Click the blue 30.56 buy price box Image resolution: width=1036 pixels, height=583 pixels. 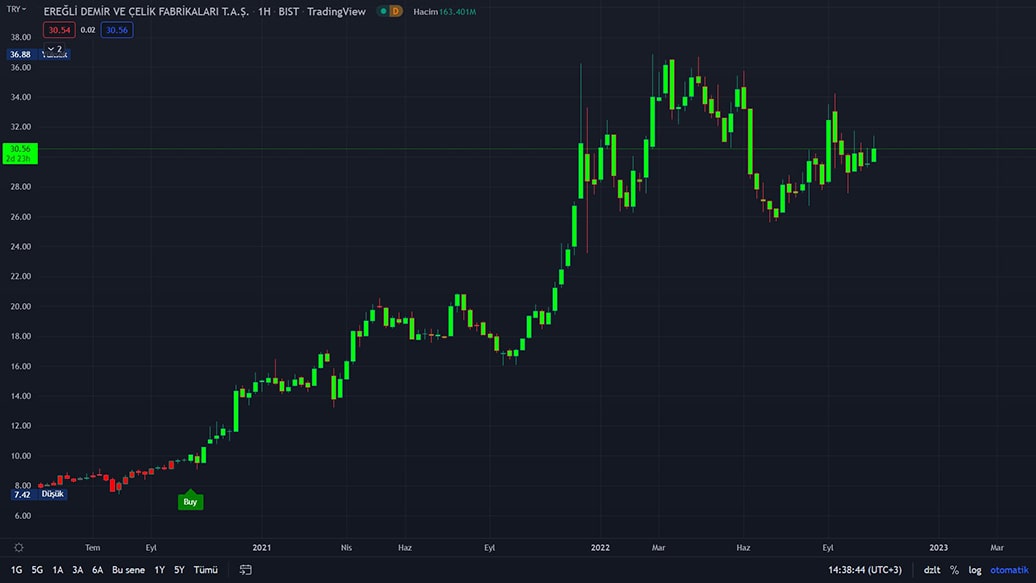[117, 30]
